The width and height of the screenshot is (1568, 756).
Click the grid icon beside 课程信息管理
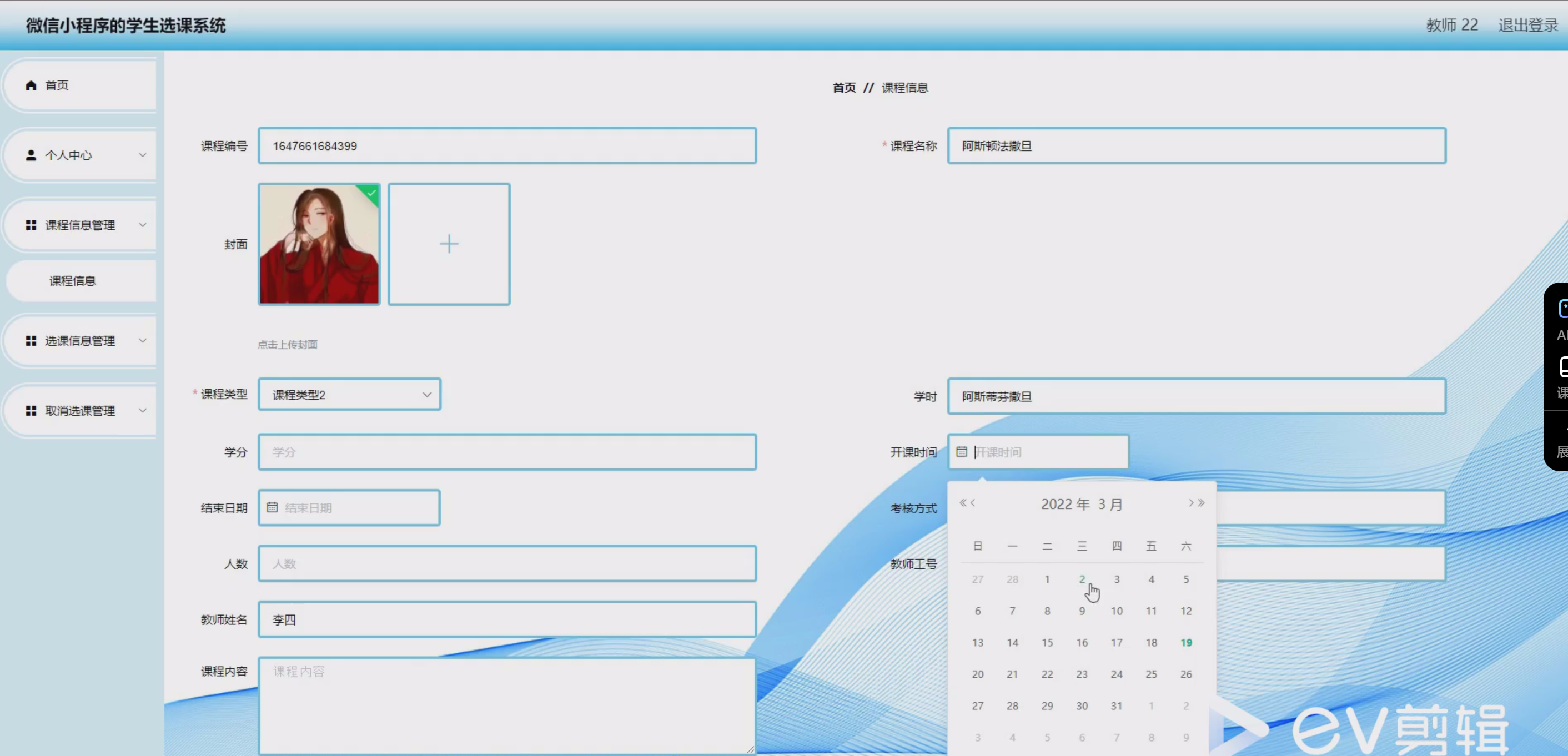tap(31, 225)
